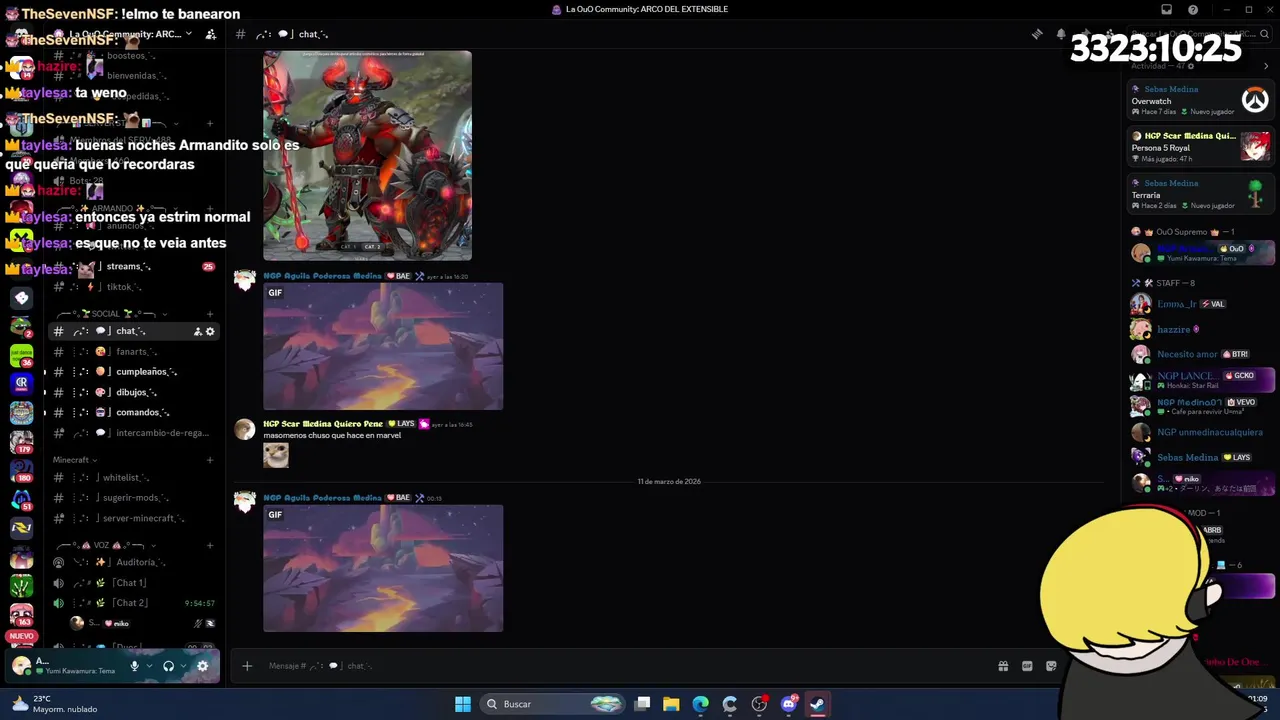The width and height of the screenshot is (1280, 720).
Task: Join the Auditoría stage channel
Action: (134, 562)
